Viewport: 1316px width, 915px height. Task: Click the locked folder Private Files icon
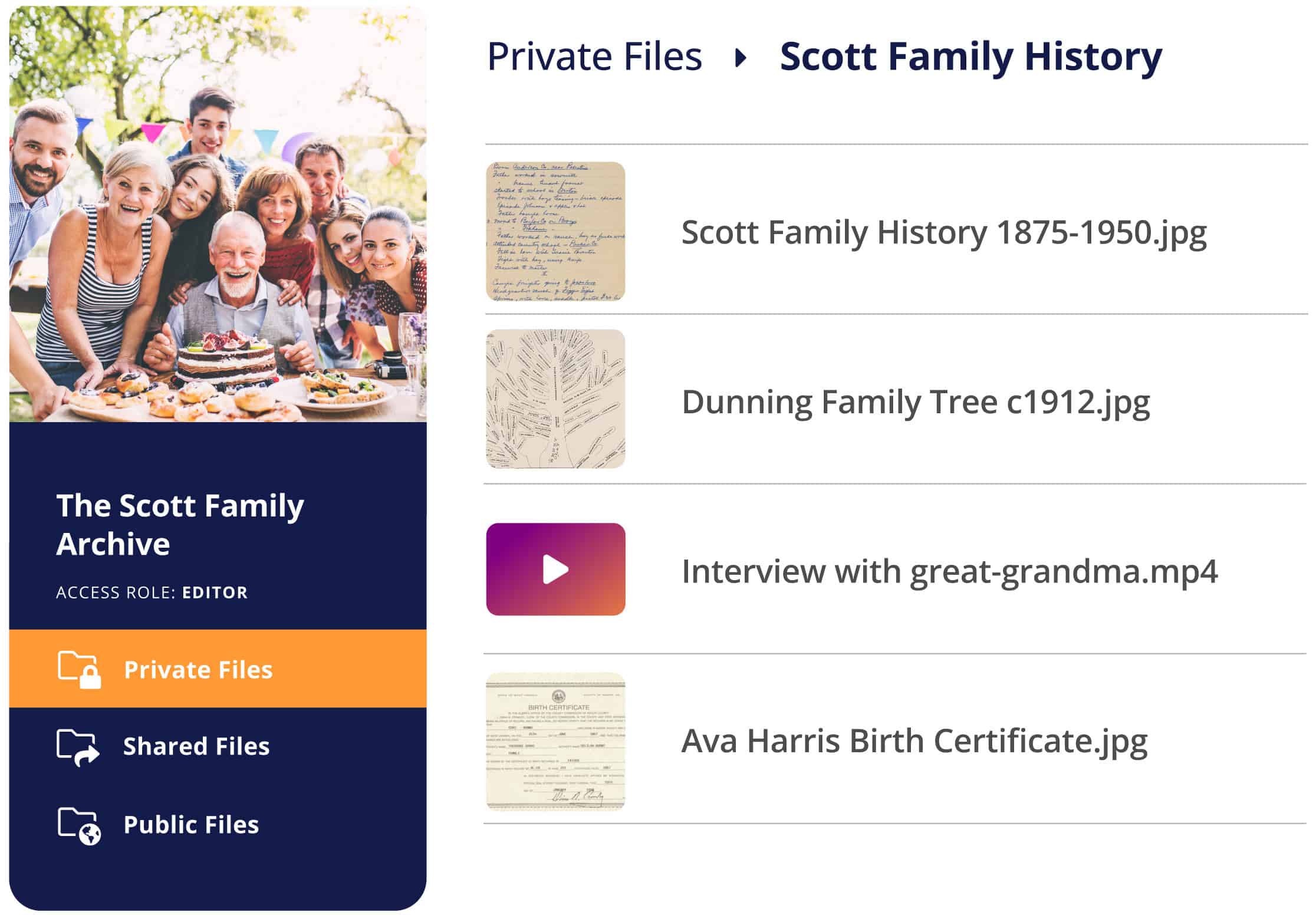tap(79, 669)
